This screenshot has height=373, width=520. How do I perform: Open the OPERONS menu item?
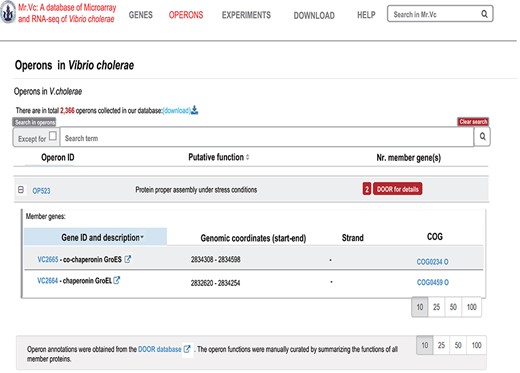tap(186, 15)
